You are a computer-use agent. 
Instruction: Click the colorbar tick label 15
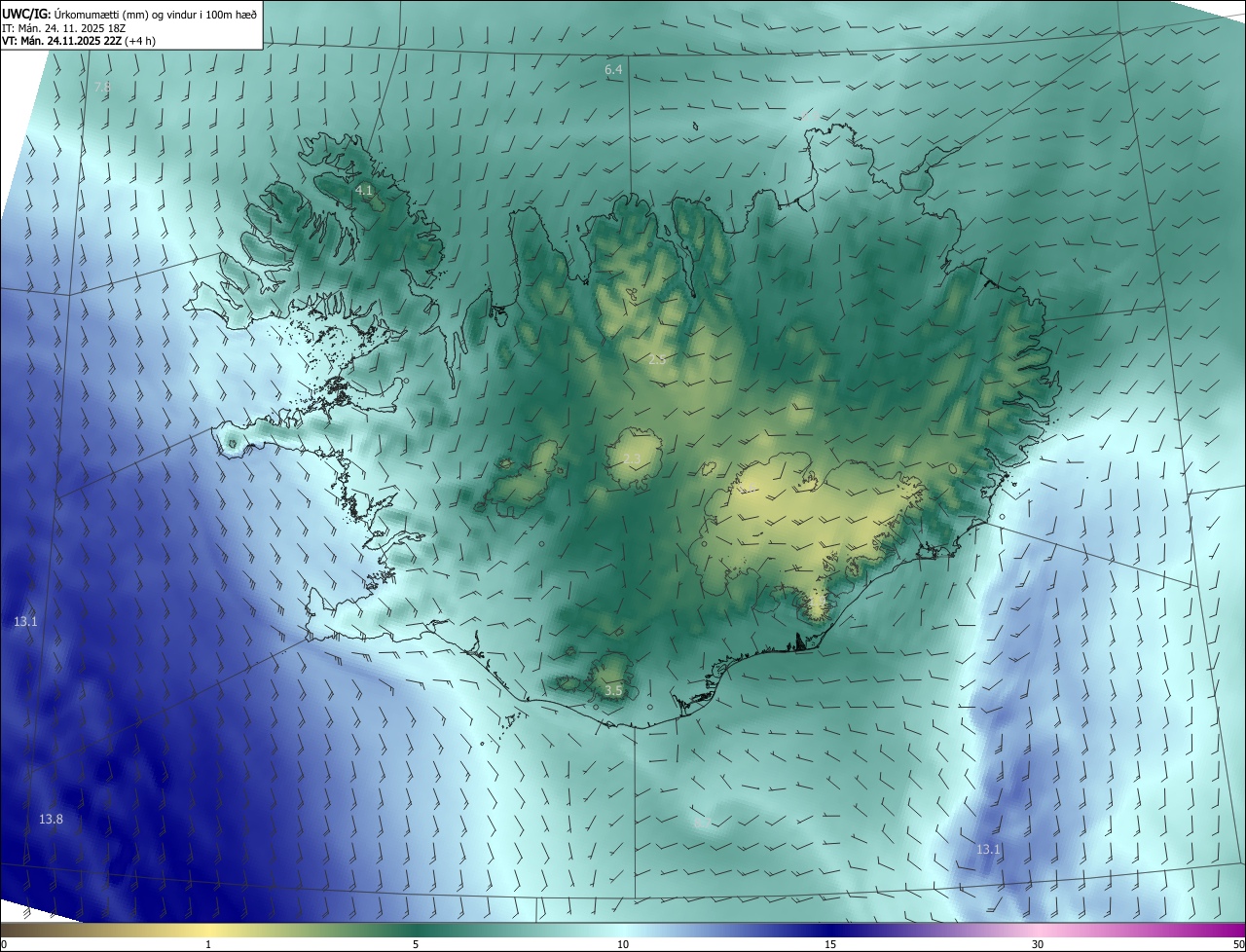(830, 944)
